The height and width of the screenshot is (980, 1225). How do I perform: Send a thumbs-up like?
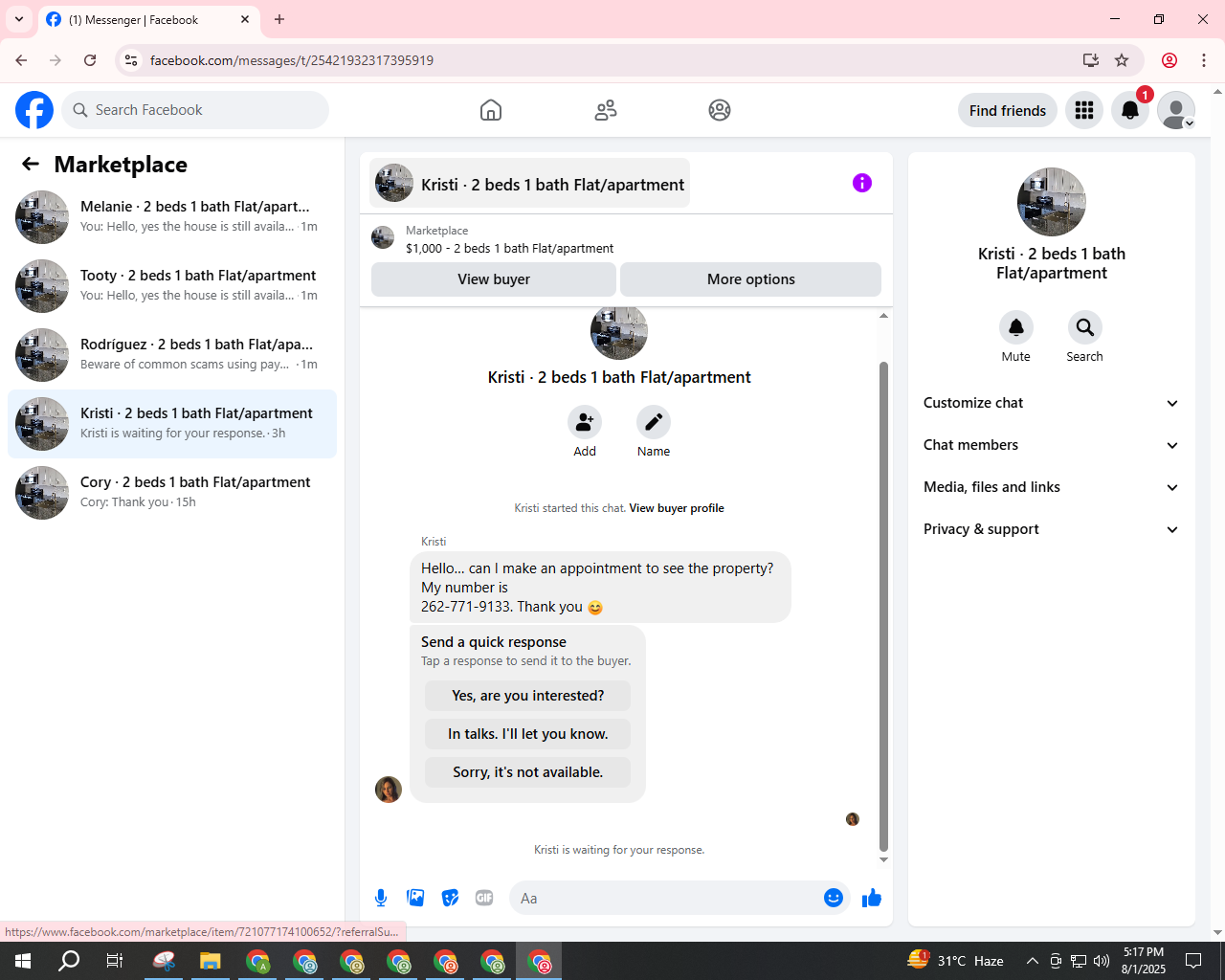[872, 898]
